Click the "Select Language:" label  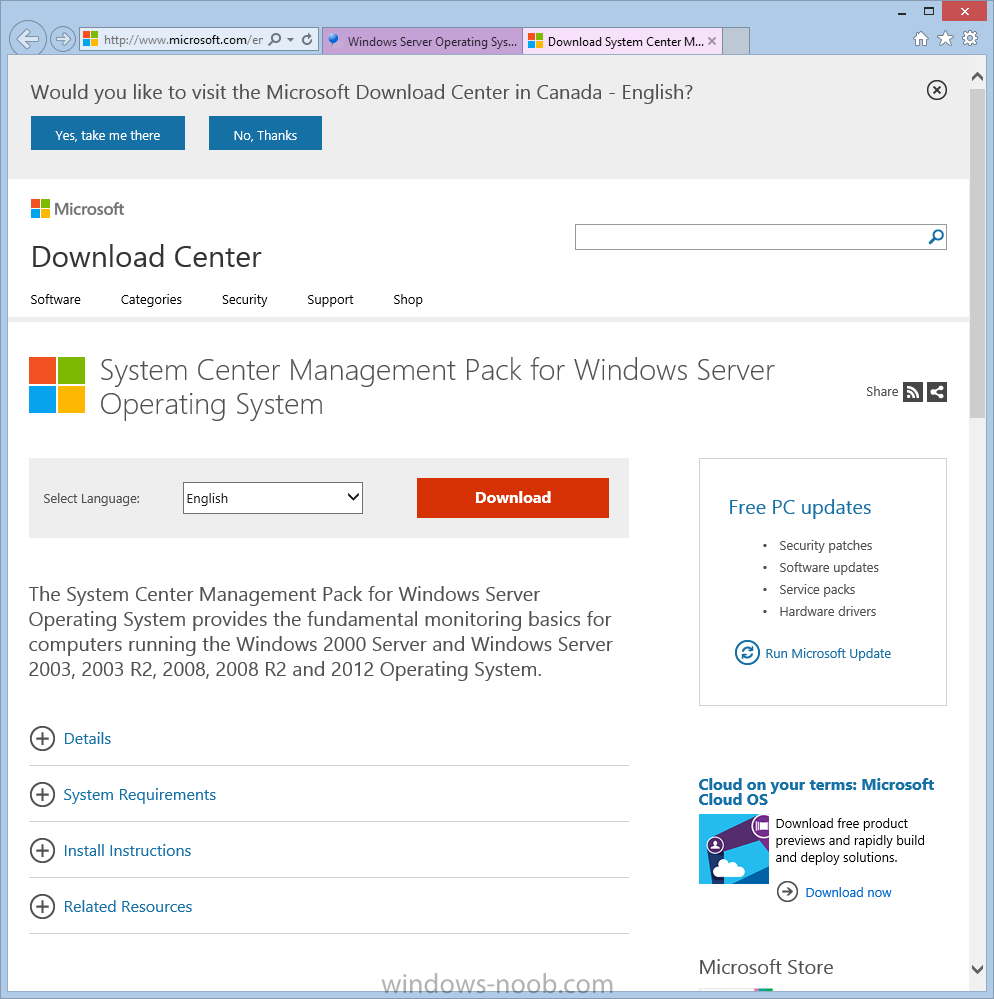click(92, 498)
